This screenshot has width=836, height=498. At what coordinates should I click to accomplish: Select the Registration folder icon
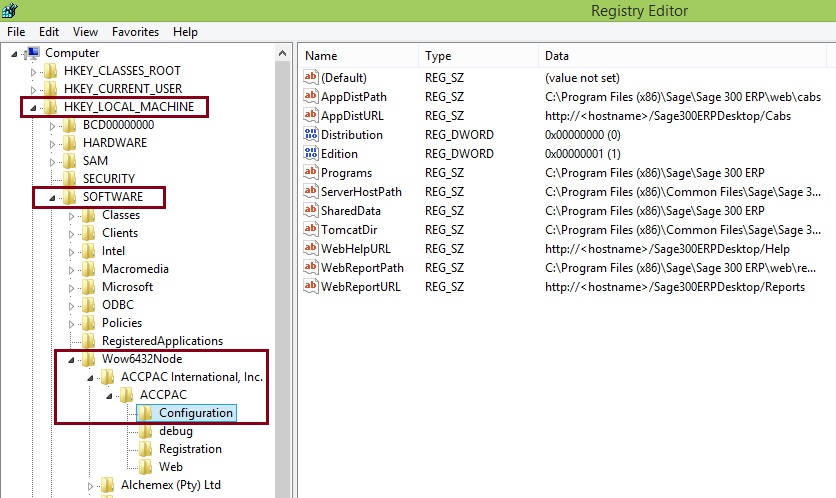(x=145, y=448)
